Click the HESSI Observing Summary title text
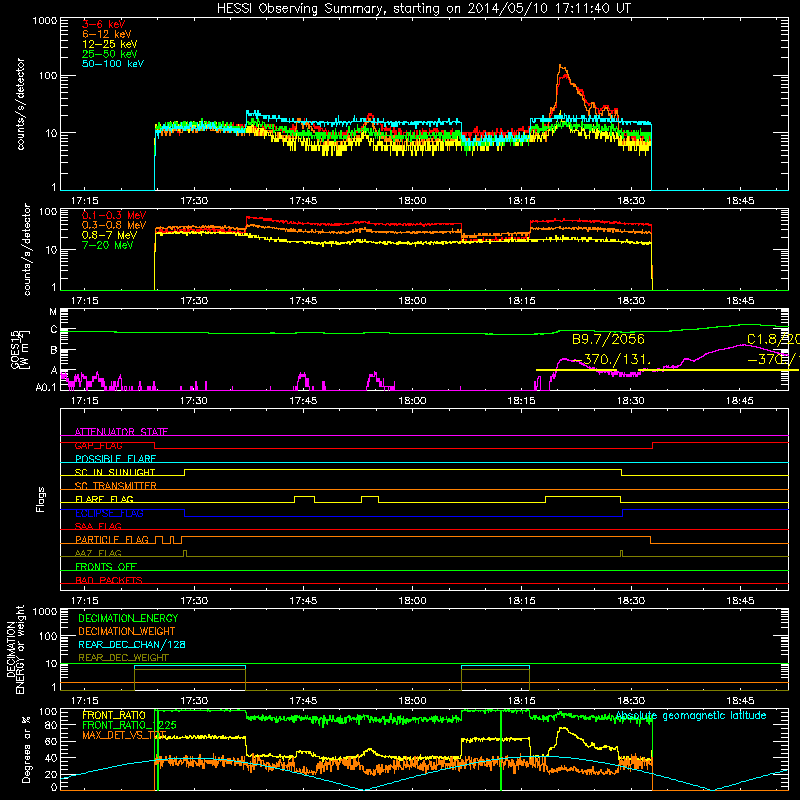The width and height of the screenshot is (800, 800). pos(424,9)
